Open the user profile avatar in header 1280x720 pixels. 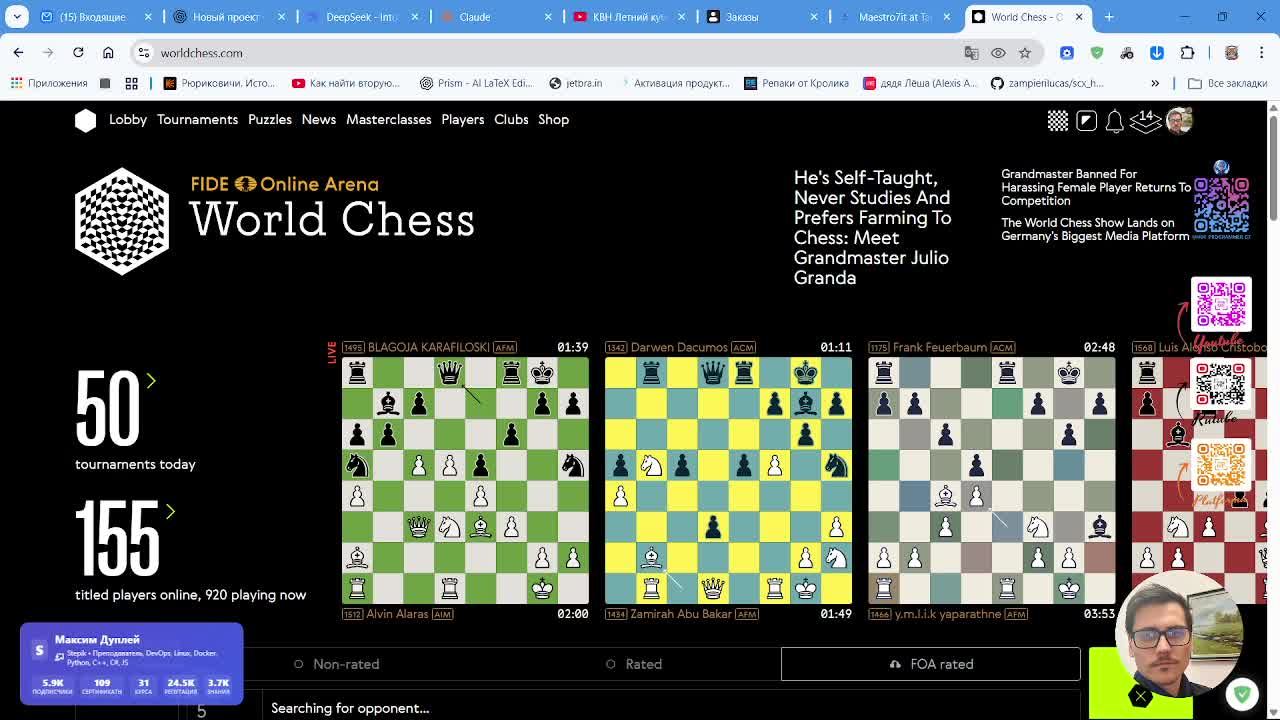tap(1180, 120)
